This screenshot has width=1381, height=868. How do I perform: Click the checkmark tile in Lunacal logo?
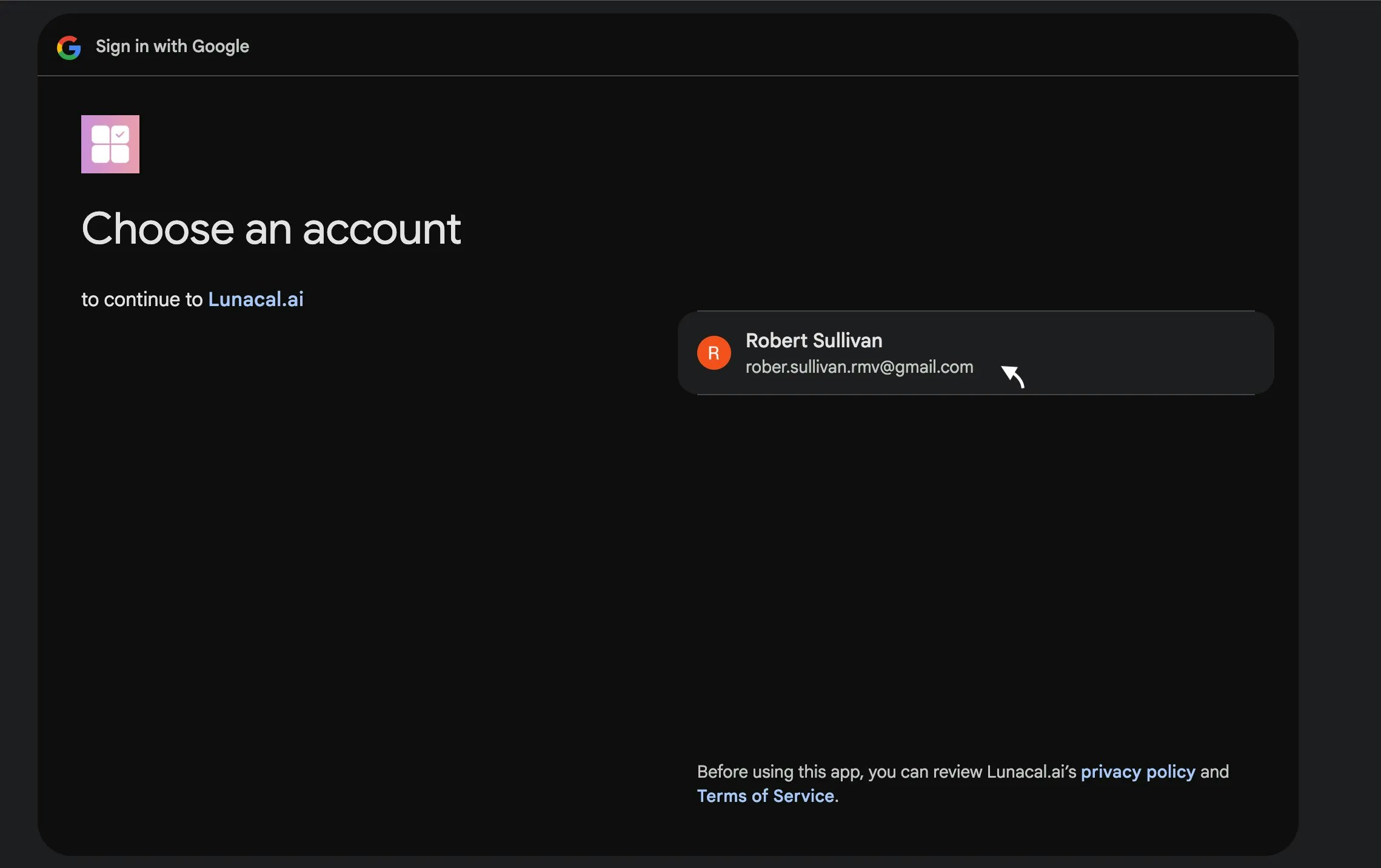click(x=120, y=135)
